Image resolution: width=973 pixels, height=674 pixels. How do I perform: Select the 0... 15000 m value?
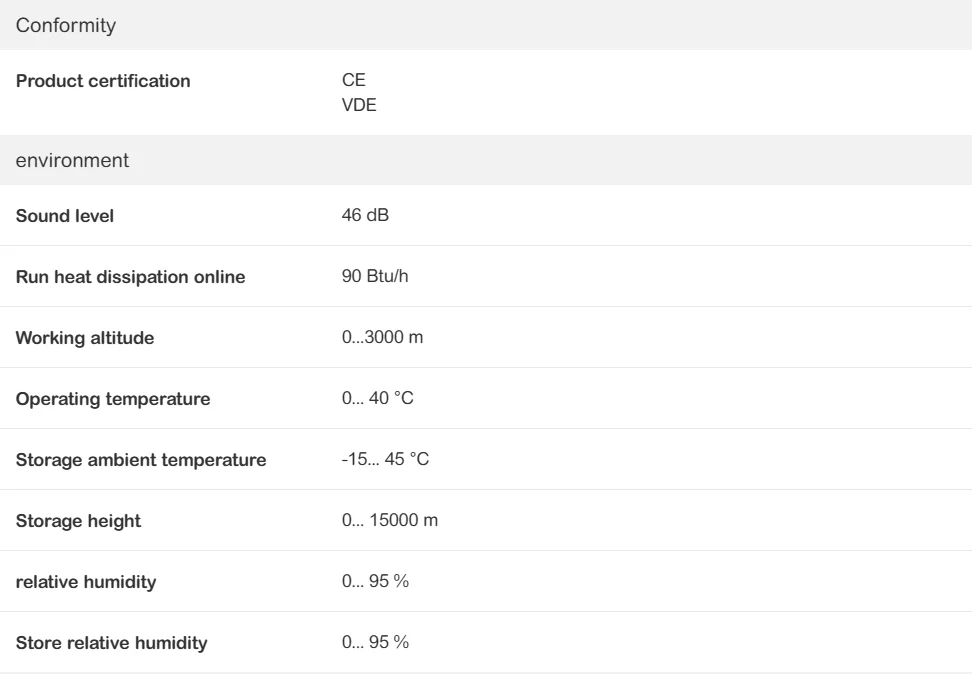pos(390,521)
